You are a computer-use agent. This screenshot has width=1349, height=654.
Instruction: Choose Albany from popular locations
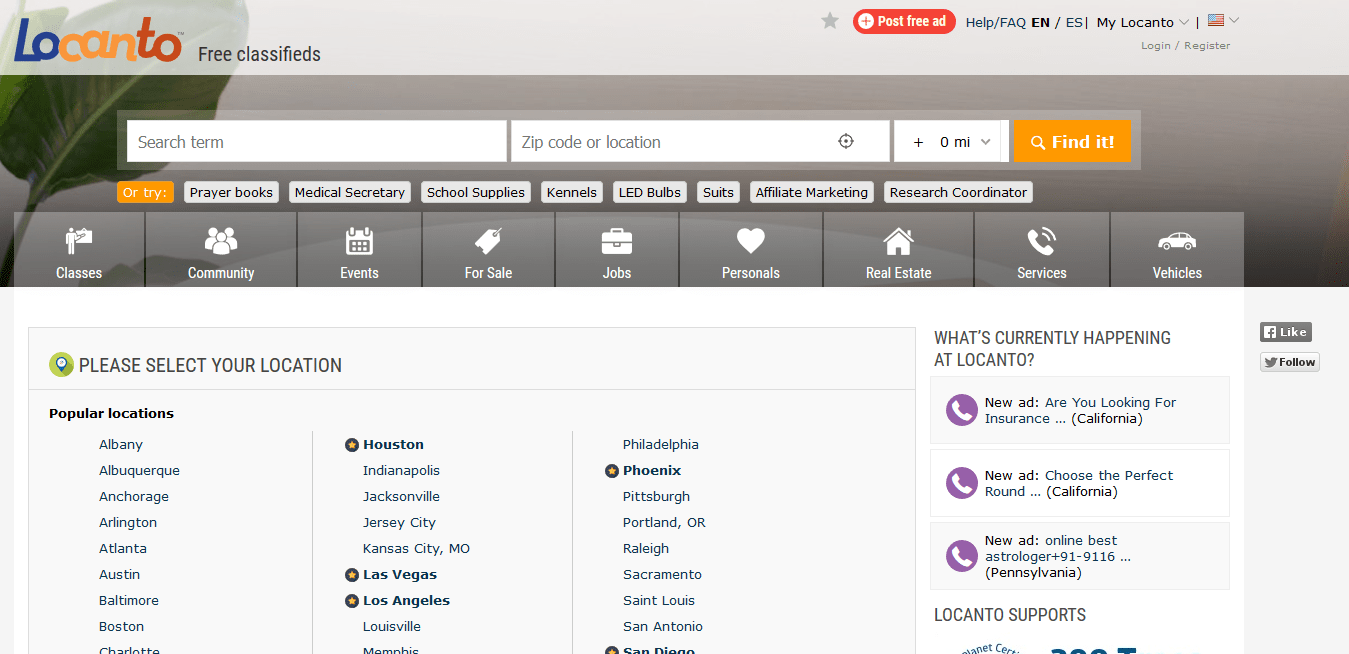pos(121,445)
